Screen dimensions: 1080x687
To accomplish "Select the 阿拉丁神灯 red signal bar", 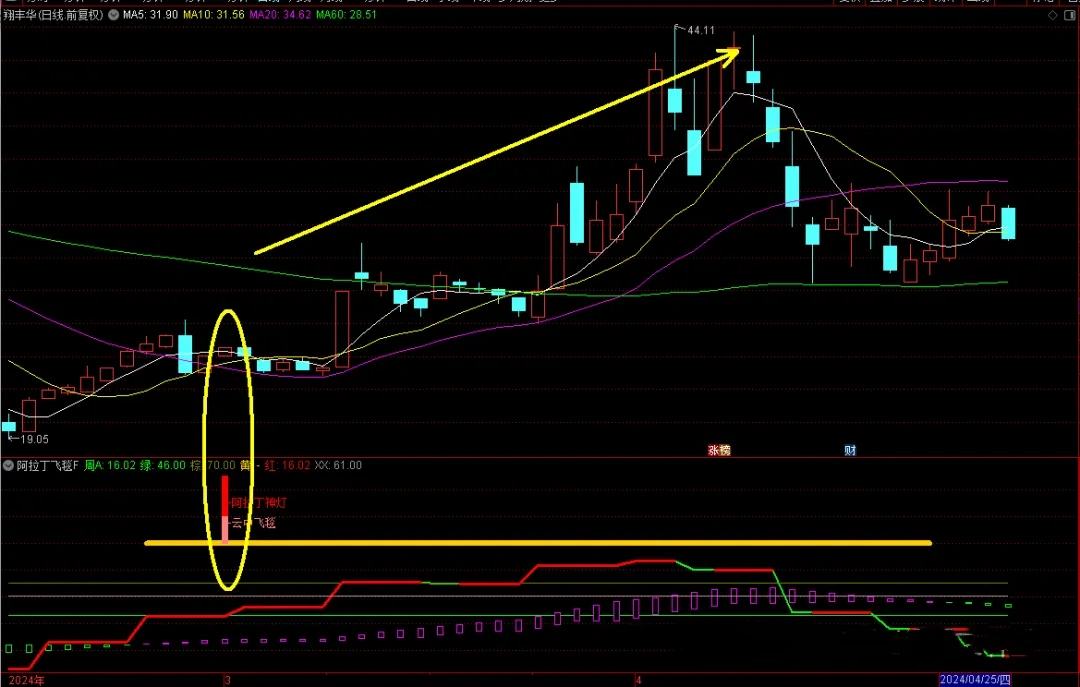I will pyautogui.click(x=225, y=496).
